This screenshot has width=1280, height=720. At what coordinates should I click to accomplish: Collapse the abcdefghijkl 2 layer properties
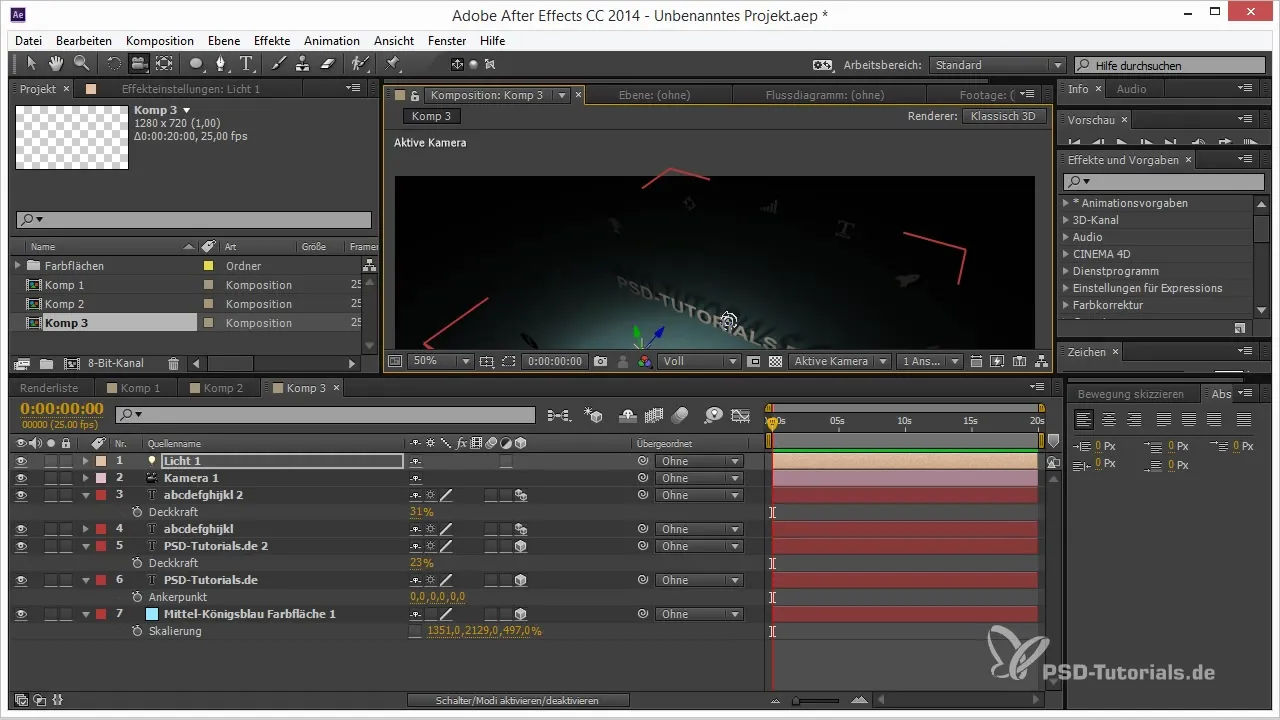(x=86, y=495)
